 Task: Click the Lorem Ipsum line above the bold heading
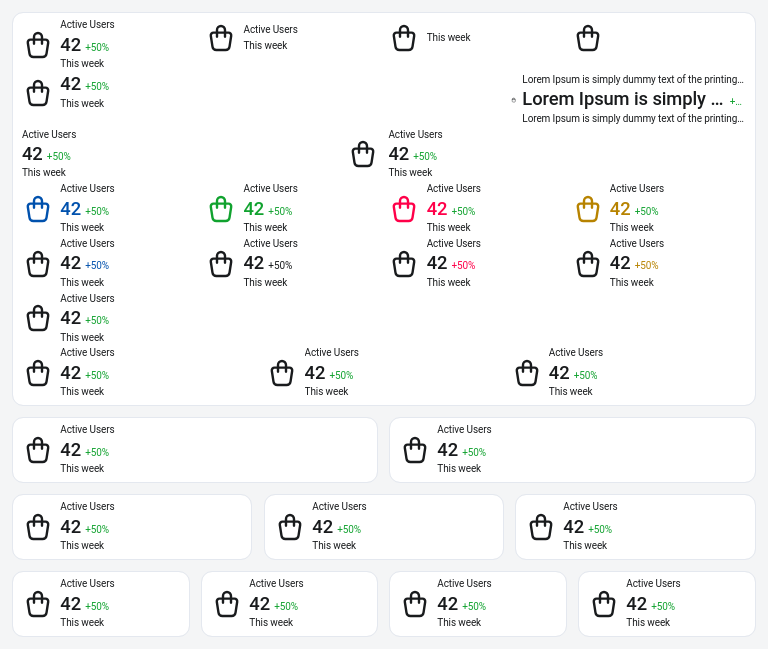[632, 79]
